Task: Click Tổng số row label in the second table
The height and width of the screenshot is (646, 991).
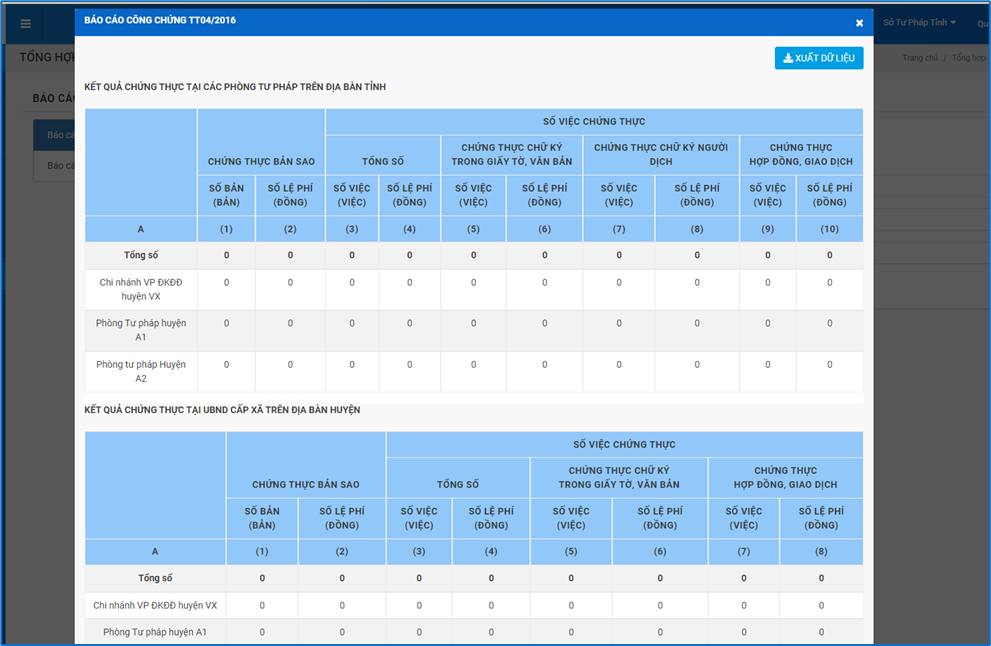Action: (155, 578)
